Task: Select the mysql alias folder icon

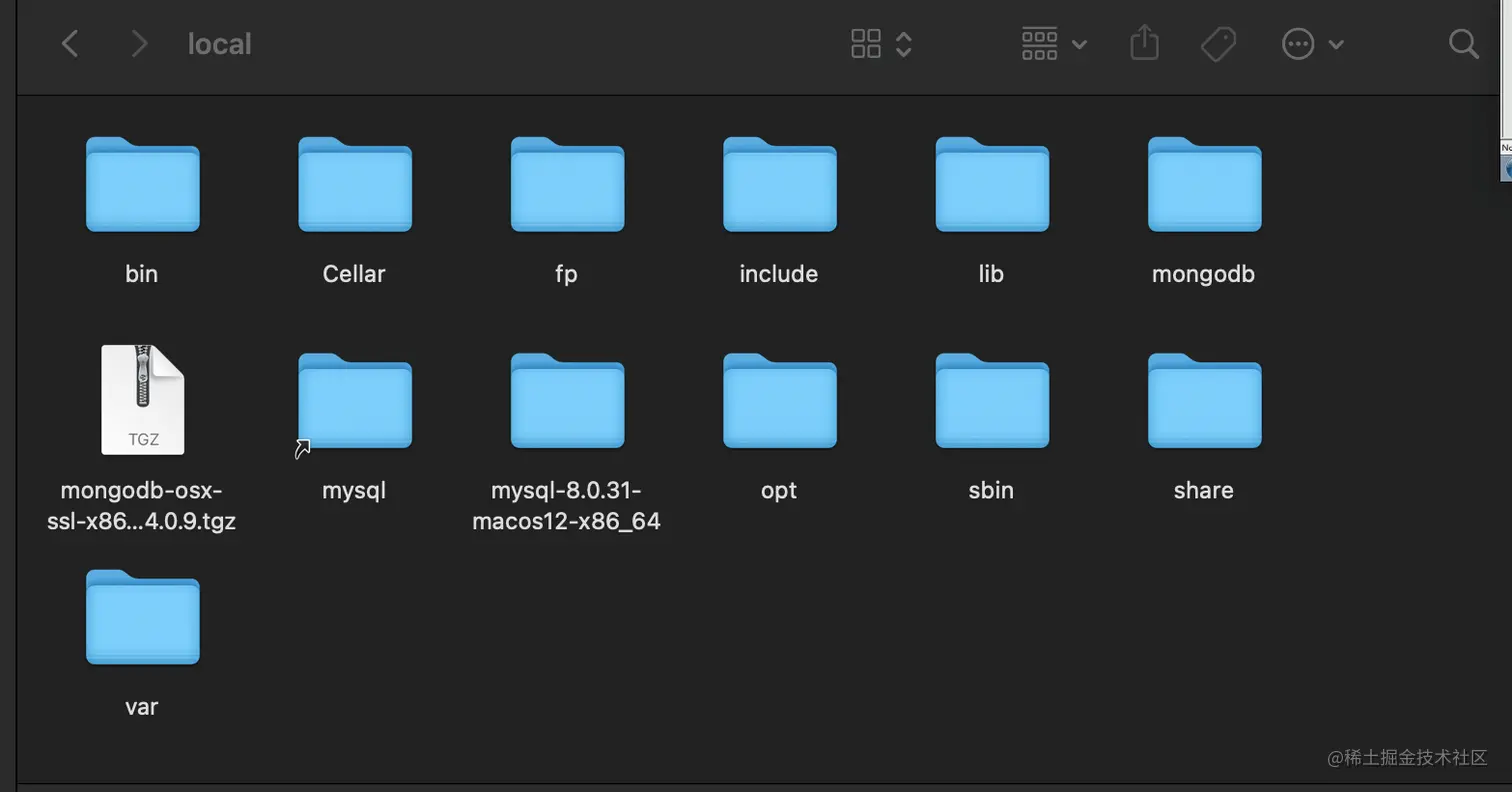Action: point(355,401)
